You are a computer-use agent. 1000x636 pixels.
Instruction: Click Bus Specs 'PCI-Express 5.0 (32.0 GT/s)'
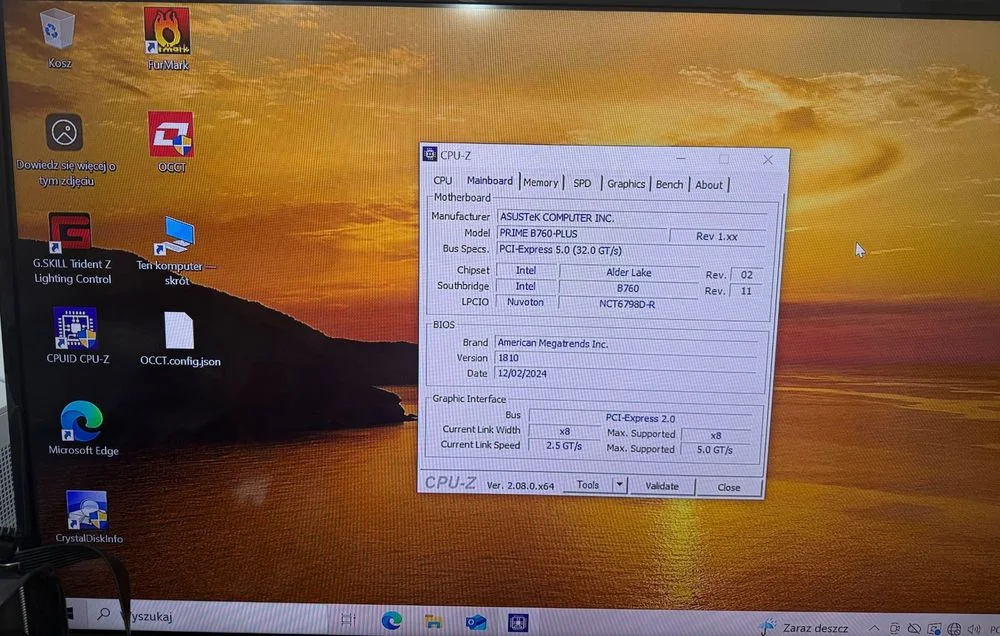tap(631, 251)
